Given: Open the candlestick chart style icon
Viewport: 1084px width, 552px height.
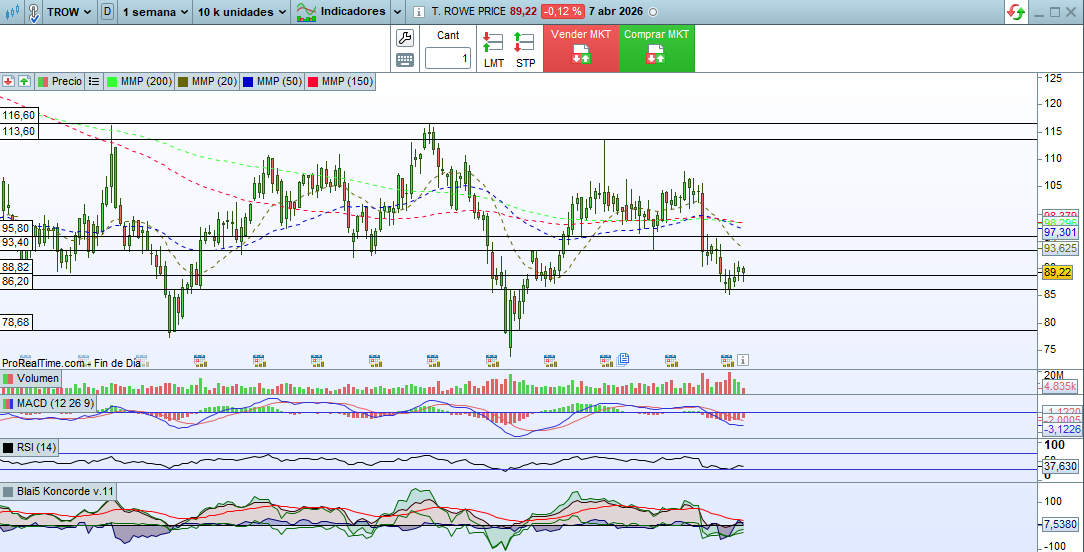Looking at the screenshot, I should pos(12,12).
